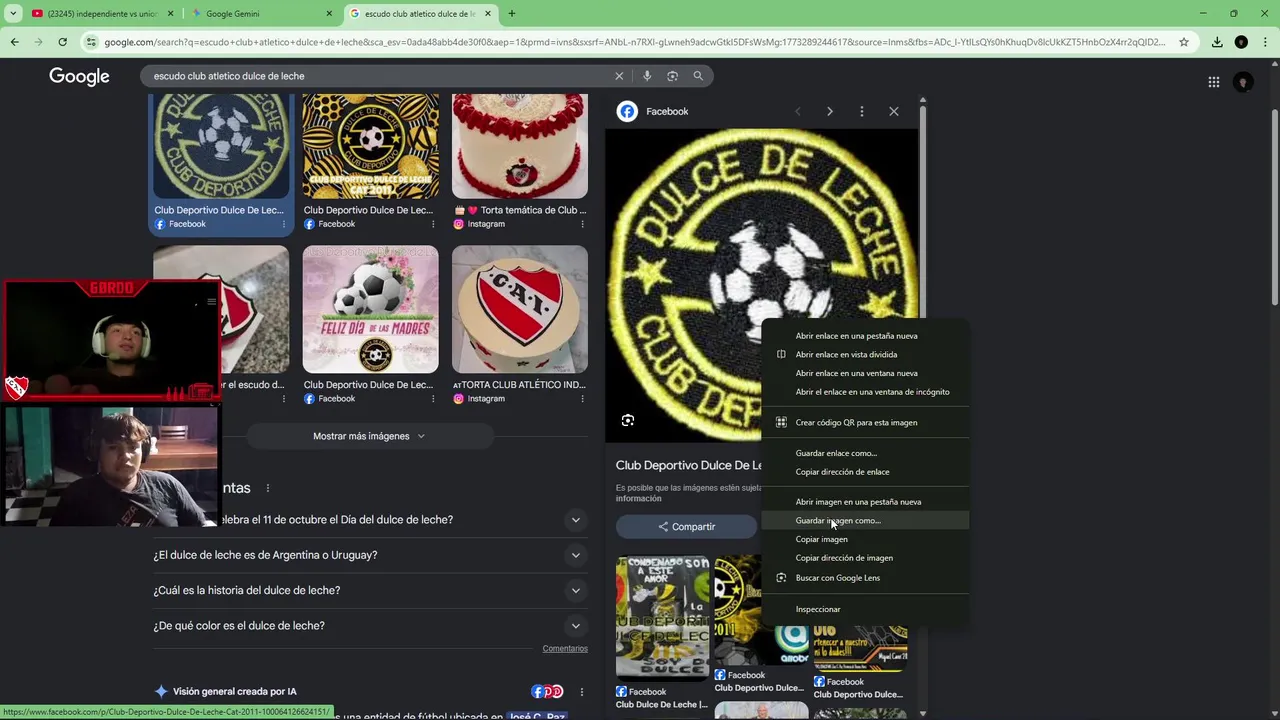Choose 'Crear código QR para esta imagen'
Image resolution: width=1280 pixels, height=720 pixels.
coord(866,422)
